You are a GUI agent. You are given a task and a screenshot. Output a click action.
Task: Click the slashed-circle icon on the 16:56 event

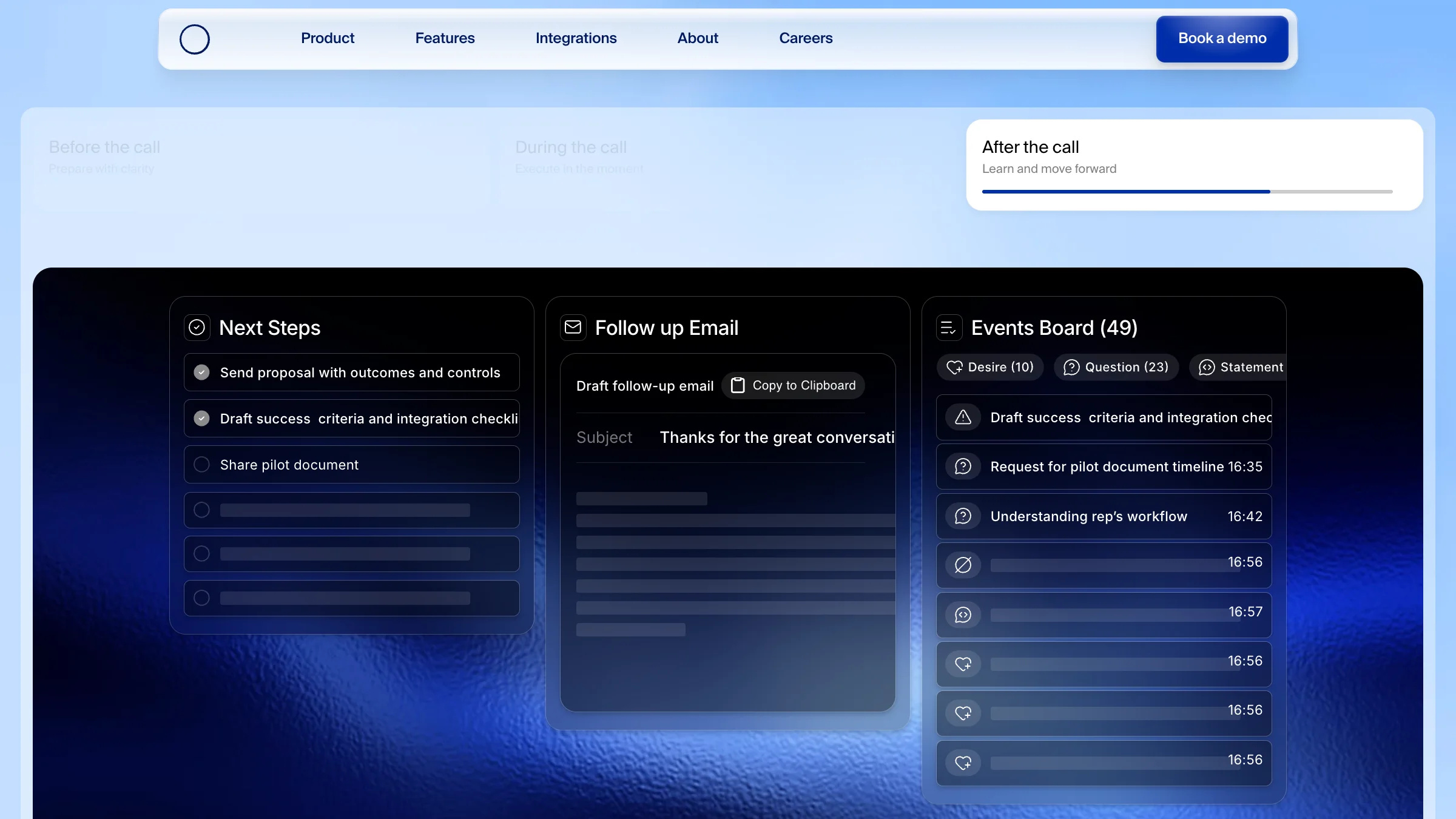pos(963,565)
